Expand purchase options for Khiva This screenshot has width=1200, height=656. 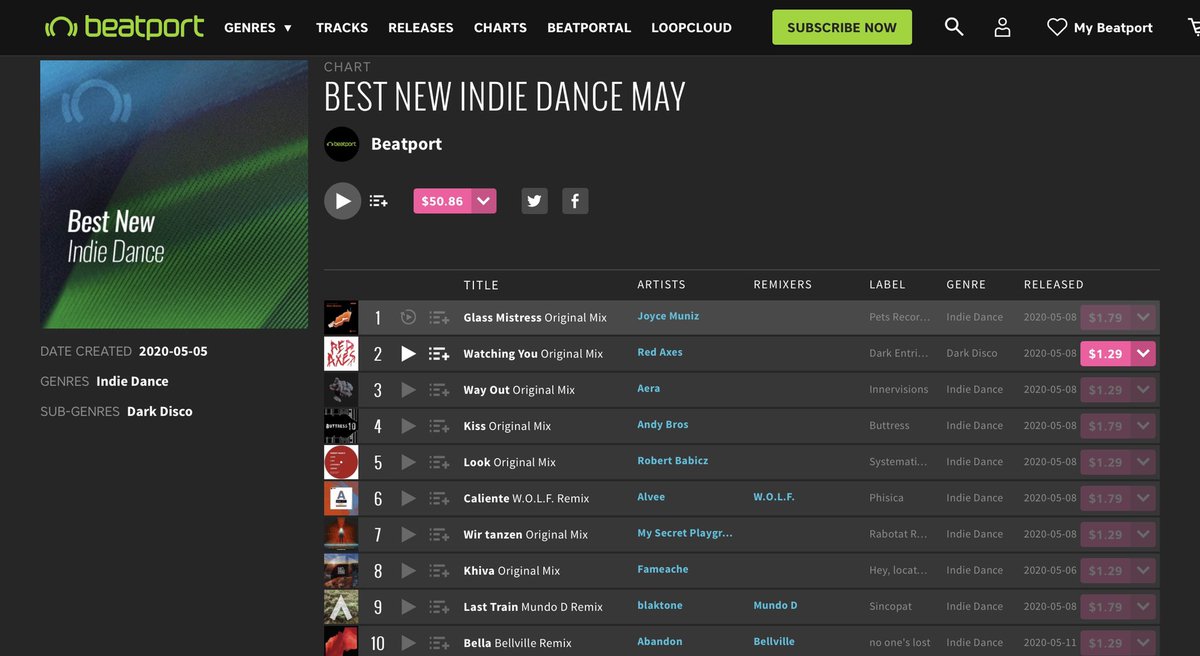(x=1143, y=570)
